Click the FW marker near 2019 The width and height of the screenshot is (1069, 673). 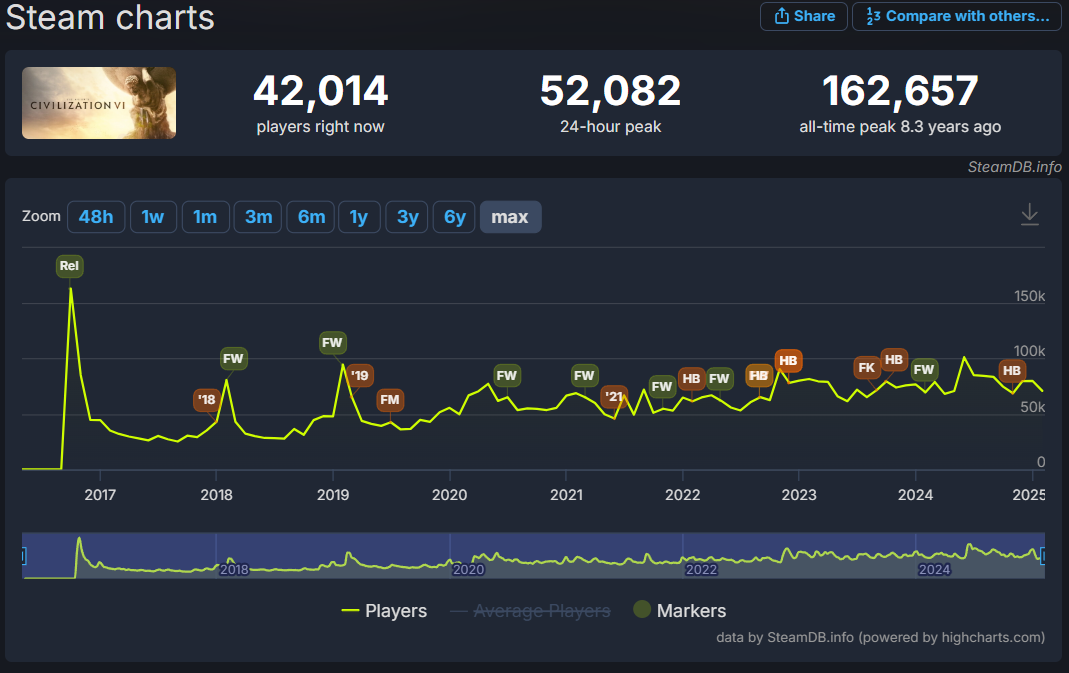(x=333, y=342)
